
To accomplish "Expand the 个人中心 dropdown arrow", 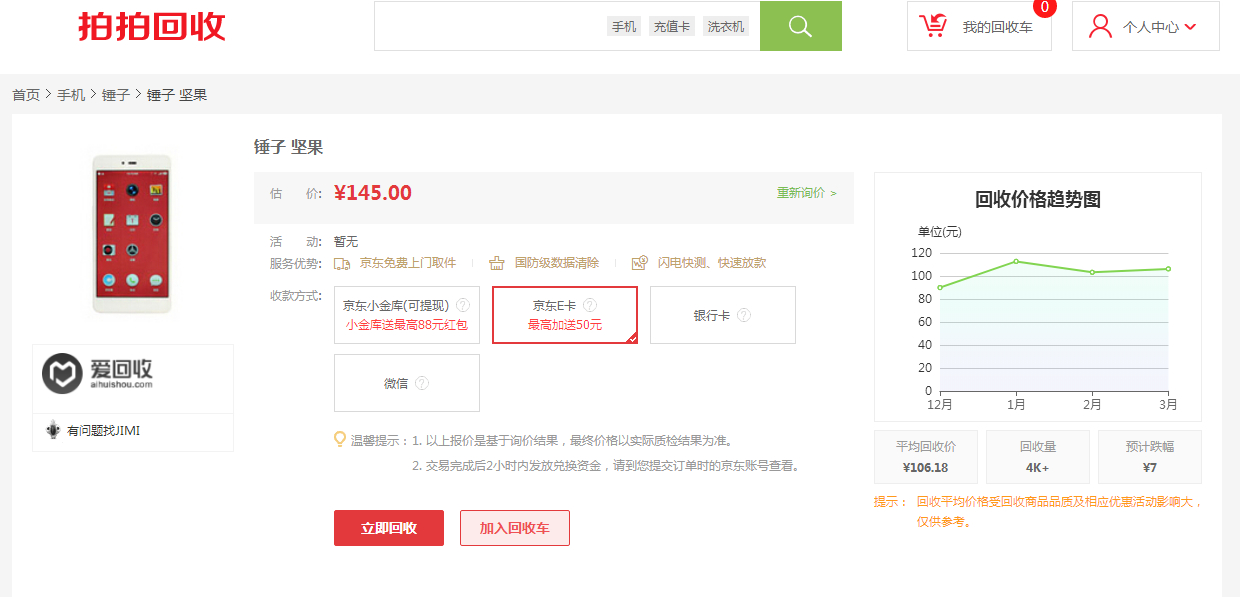I will [x=1190, y=27].
